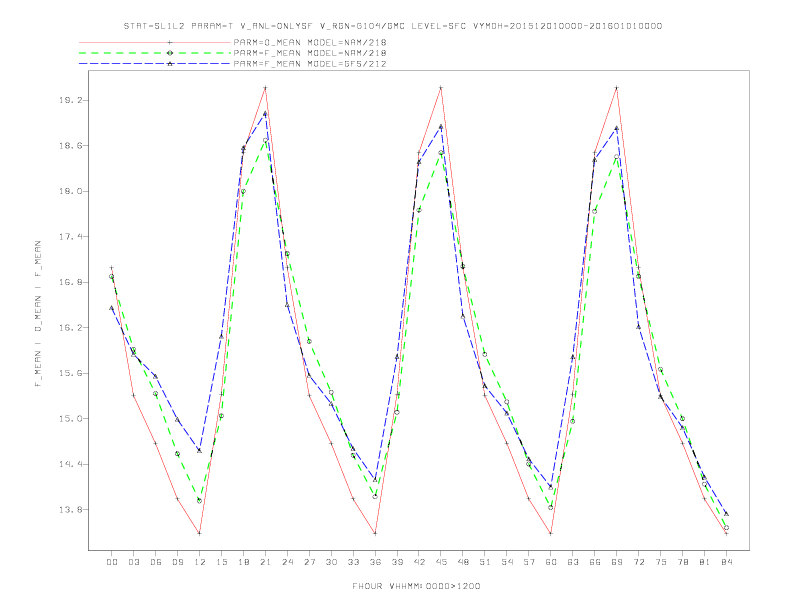
Task: Click x-axis forecast hour label 39
Action: coord(397,562)
